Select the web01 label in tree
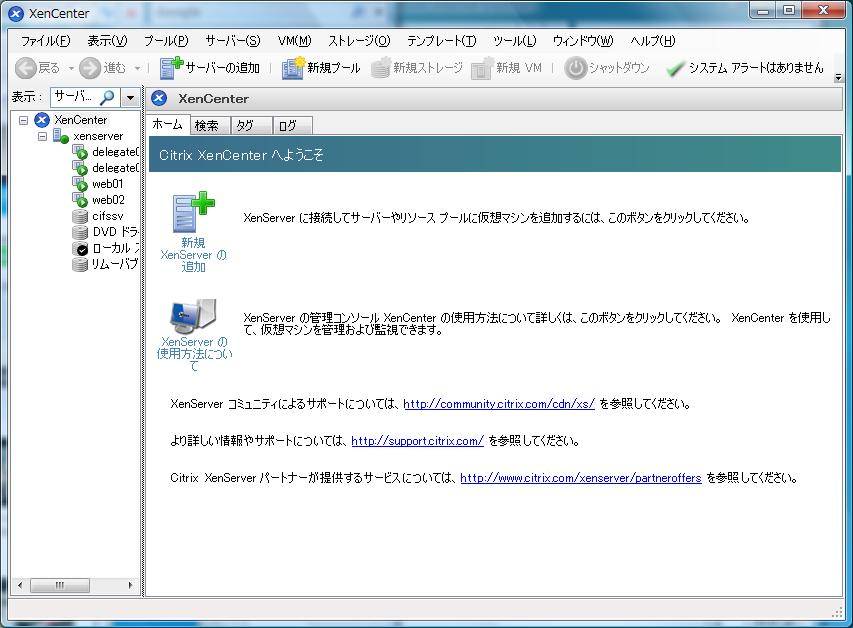 coord(108,184)
